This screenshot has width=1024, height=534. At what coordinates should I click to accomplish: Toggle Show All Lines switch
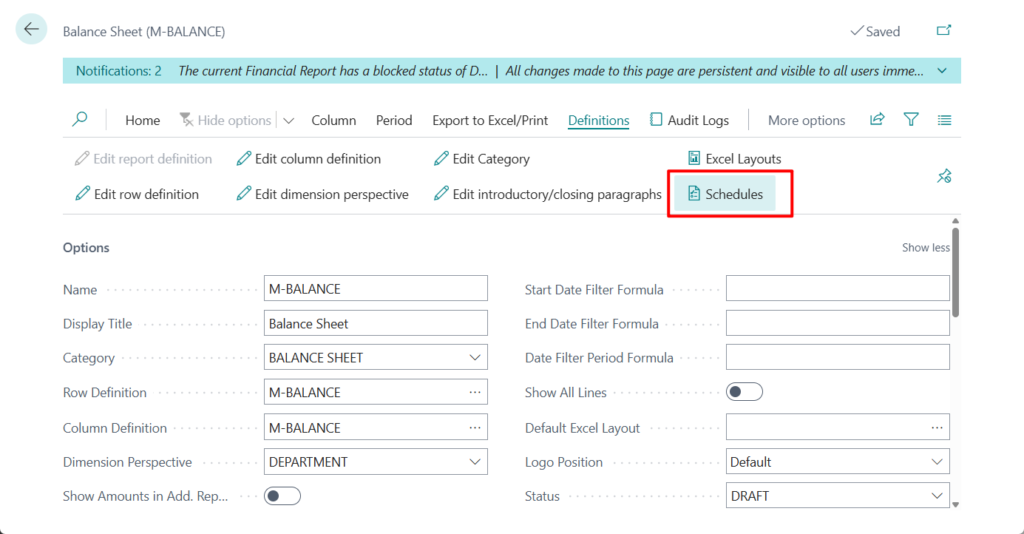[744, 392]
